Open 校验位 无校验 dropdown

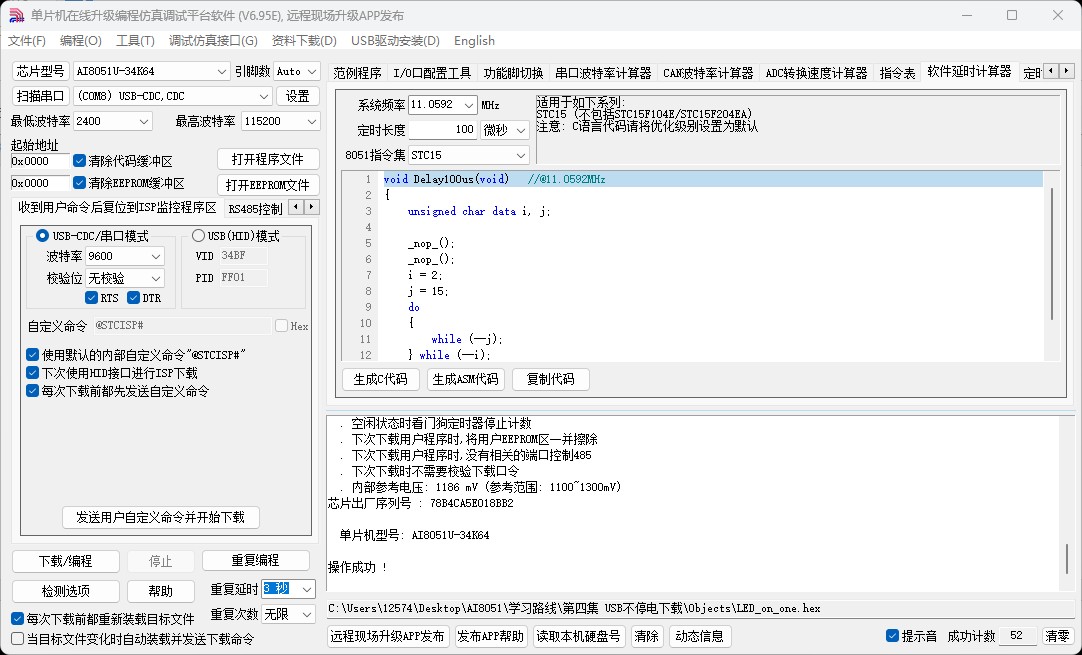[125, 278]
